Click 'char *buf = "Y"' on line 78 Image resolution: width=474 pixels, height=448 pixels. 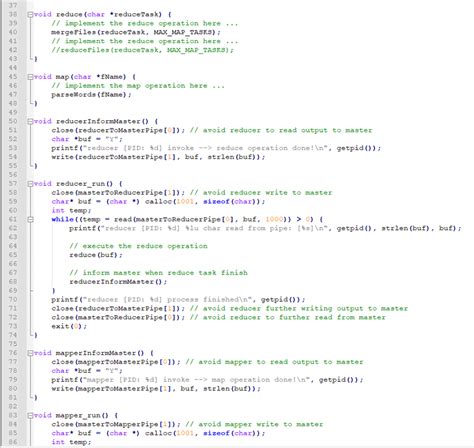pyautogui.click(x=87, y=371)
